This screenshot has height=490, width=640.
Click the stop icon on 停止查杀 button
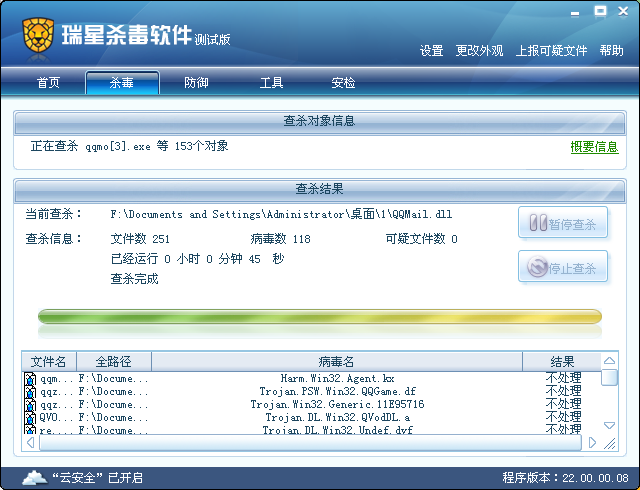coord(537,267)
